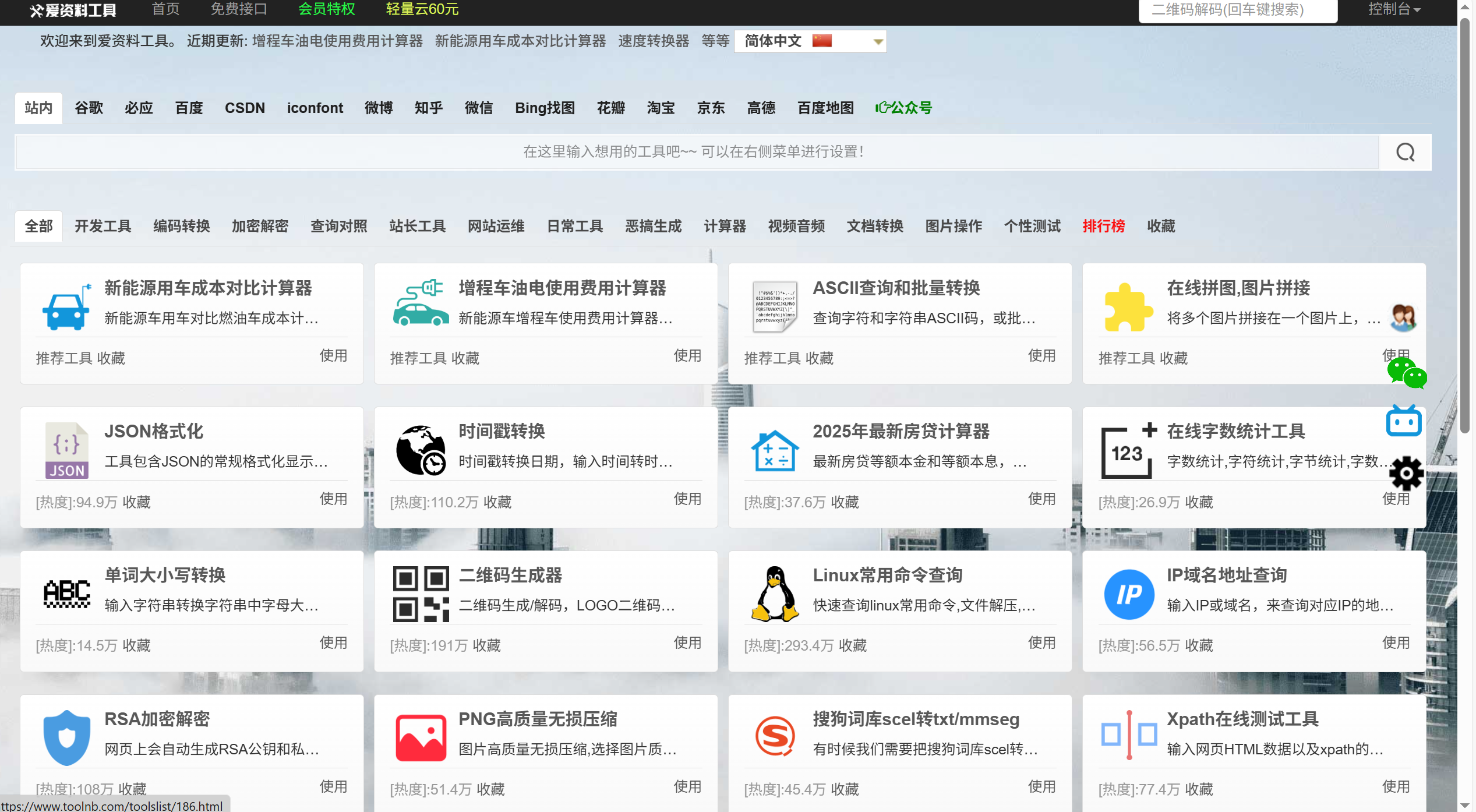
Task: Open 增程车油电使用费用计算器 recent update link
Action: [x=337, y=41]
